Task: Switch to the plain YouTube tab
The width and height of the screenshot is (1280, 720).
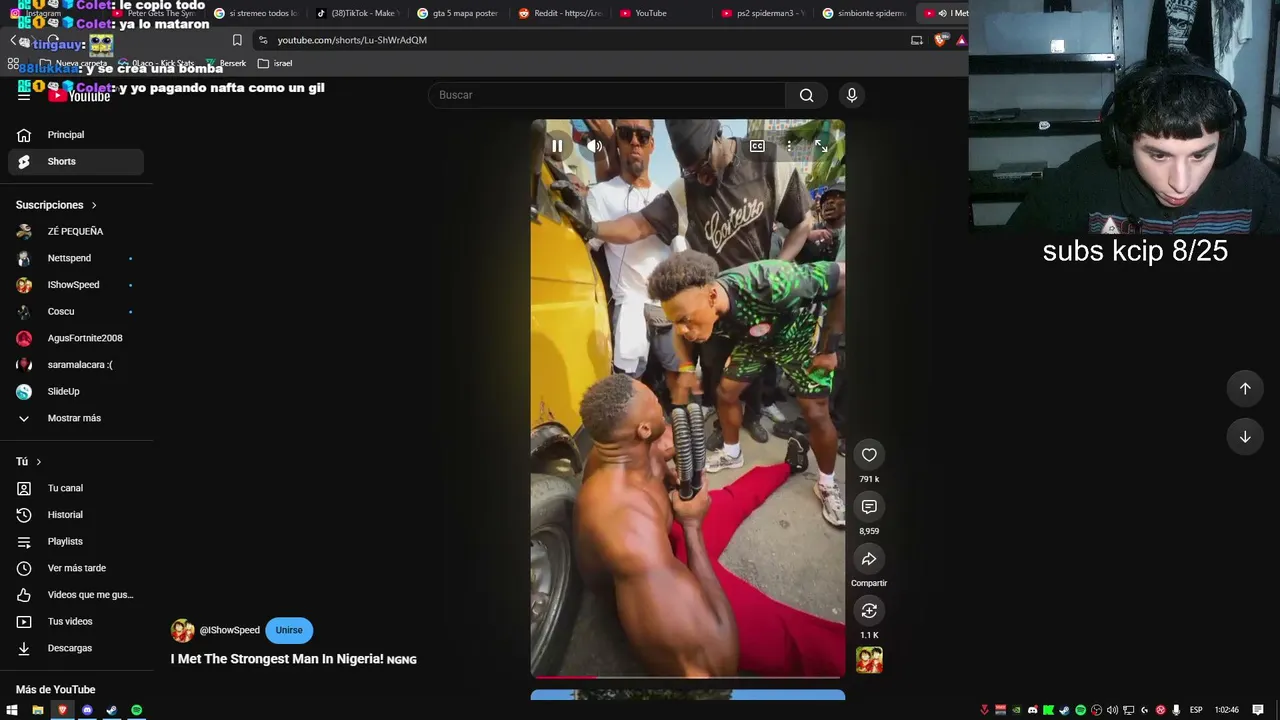Action: 661,13
